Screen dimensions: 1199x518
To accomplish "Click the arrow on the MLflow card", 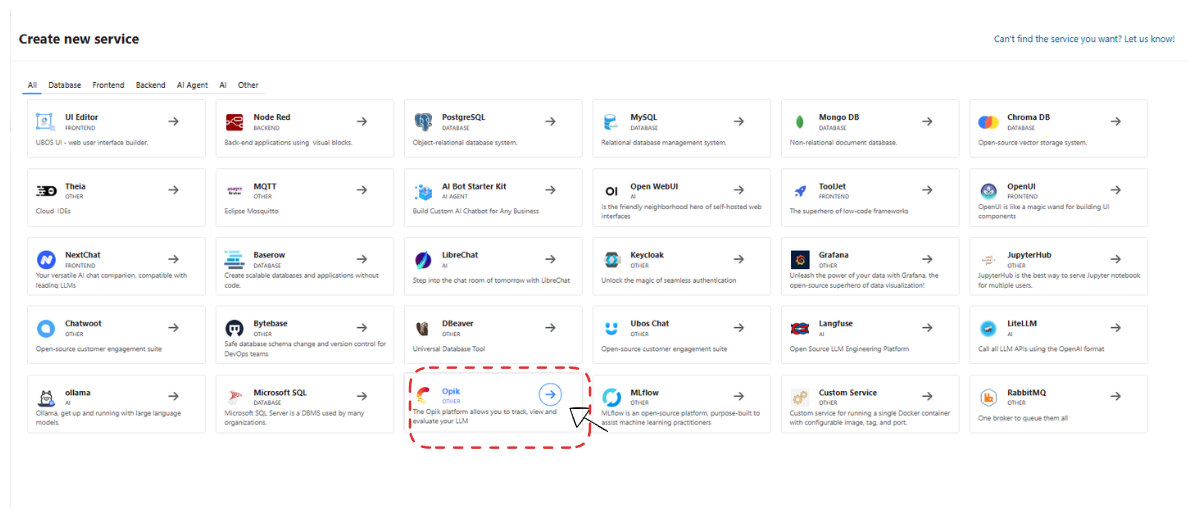I will [739, 396].
